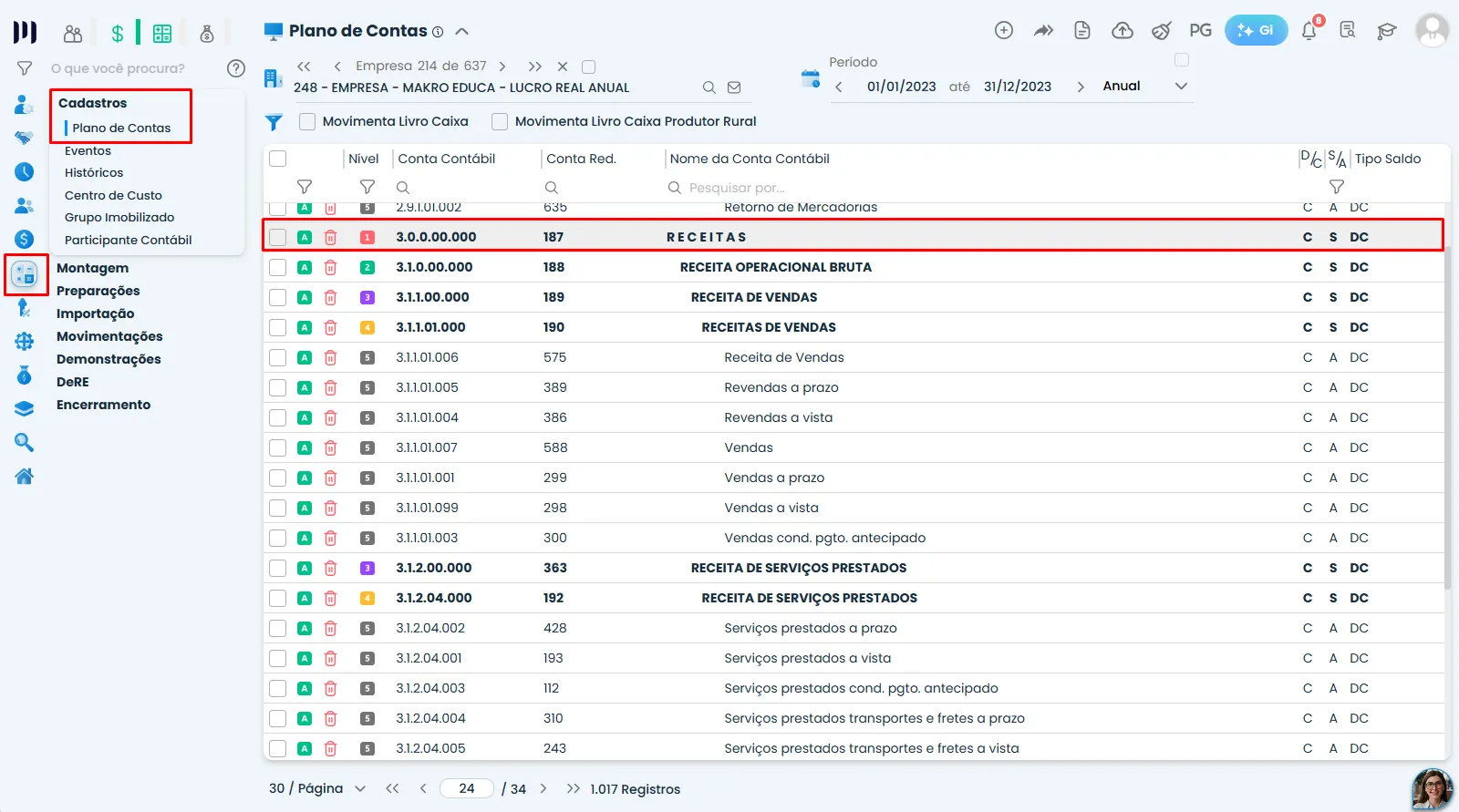Open the money bag module icon
The width and height of the screenshot is (1459, 812).
[x=207, y=34]
